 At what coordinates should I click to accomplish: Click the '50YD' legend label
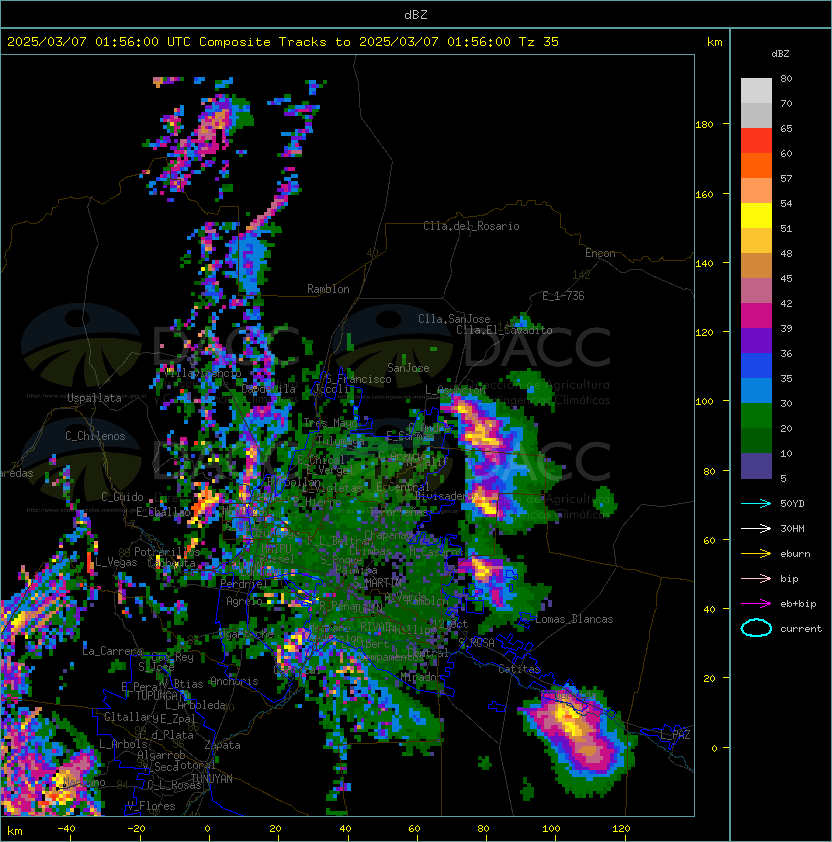[792, 504]
